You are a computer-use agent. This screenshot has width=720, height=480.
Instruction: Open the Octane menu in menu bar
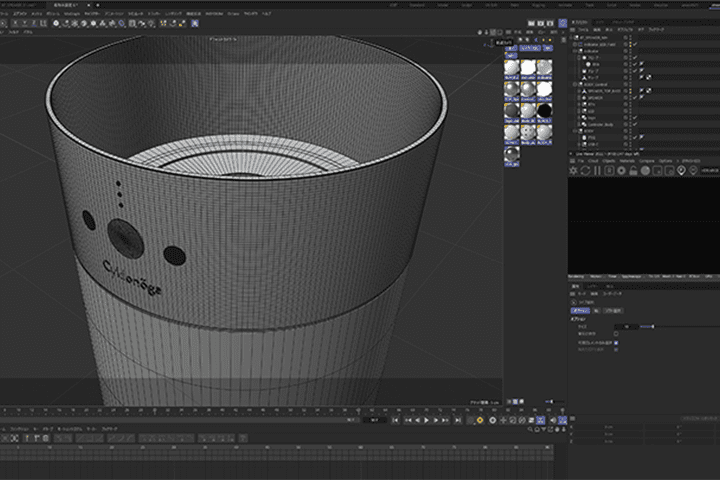tap(233, 14)
